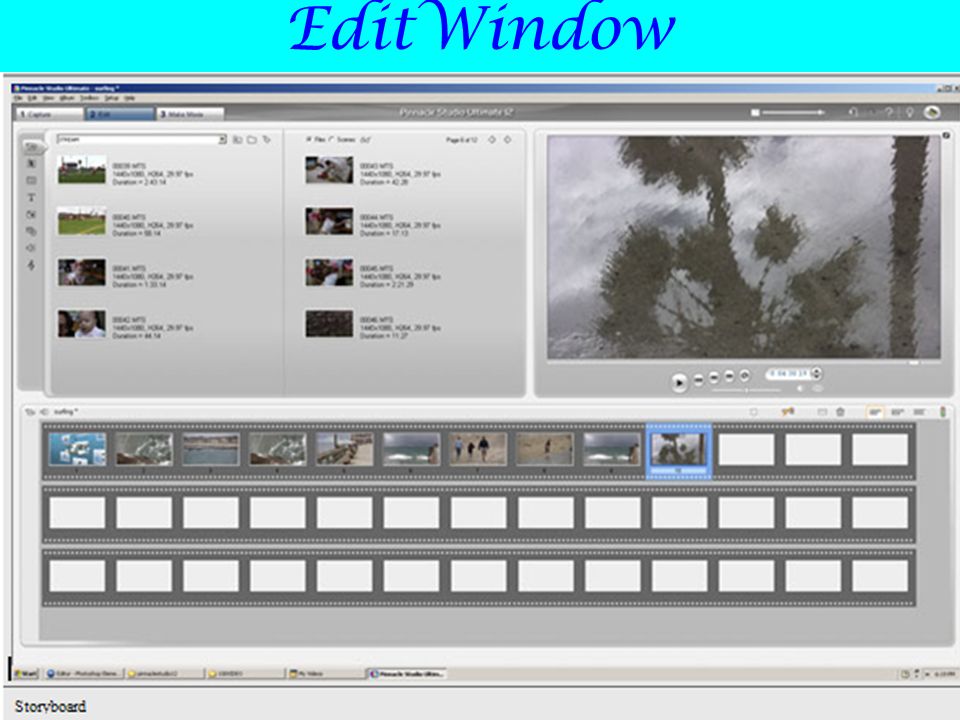Select the storyboard clip with walking people

point(478,449)
